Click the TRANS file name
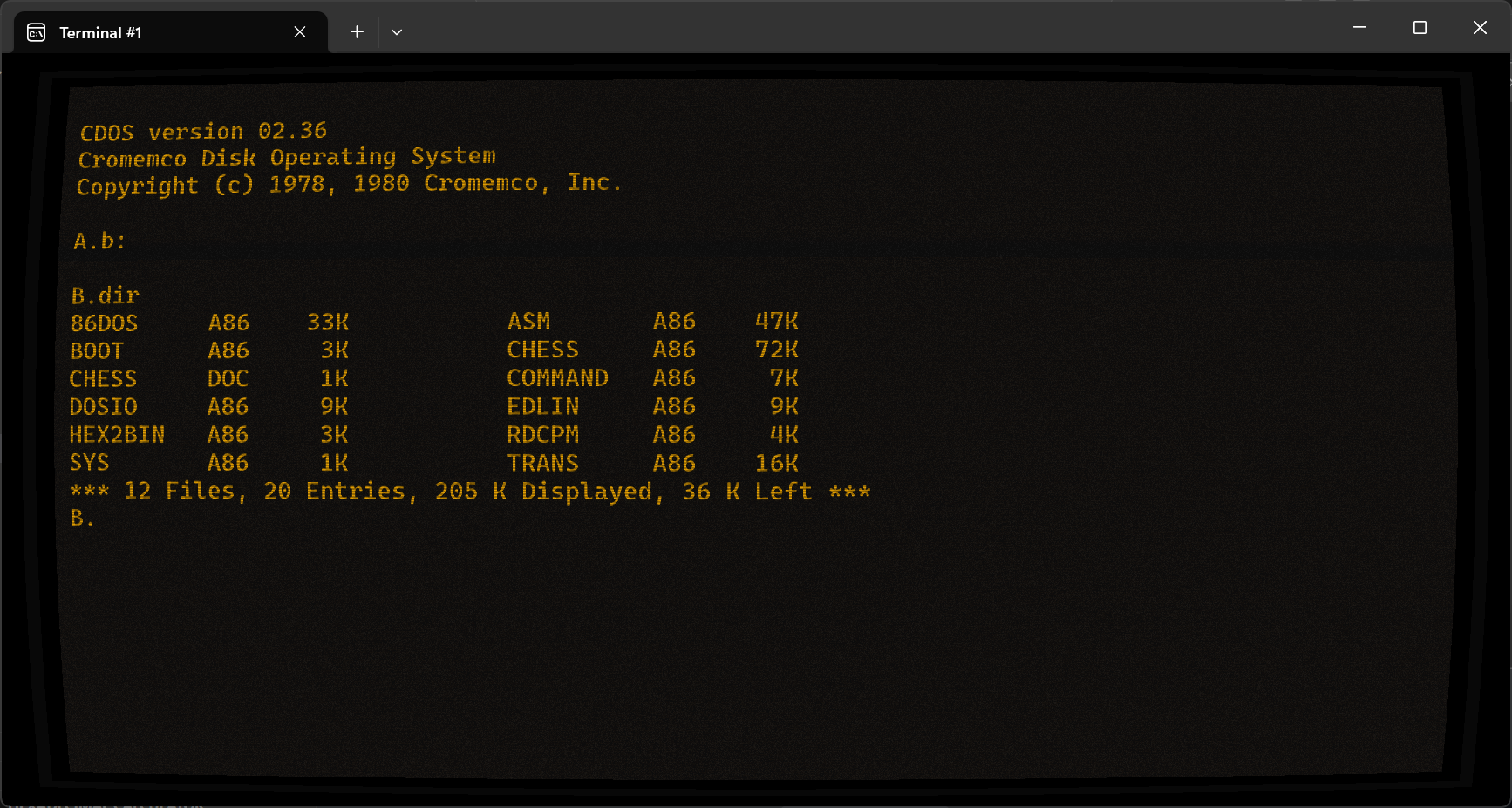The image size is (1512, 808). pos(542,463)
